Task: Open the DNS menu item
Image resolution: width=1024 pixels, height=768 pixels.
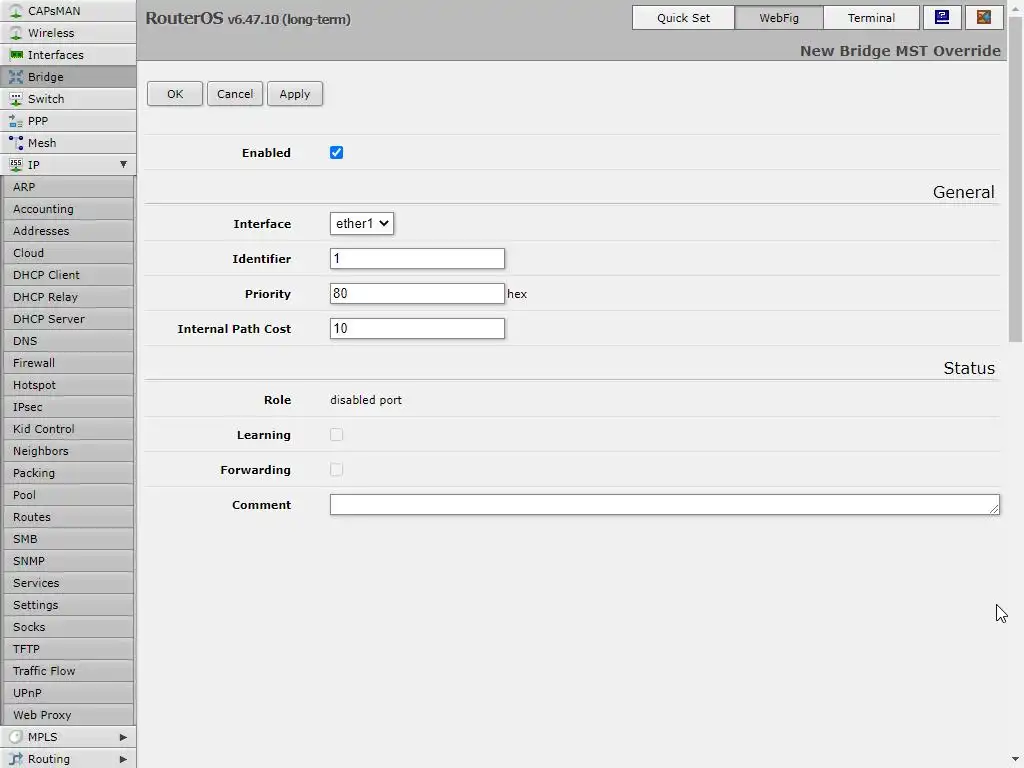Action: coord(69,341)
